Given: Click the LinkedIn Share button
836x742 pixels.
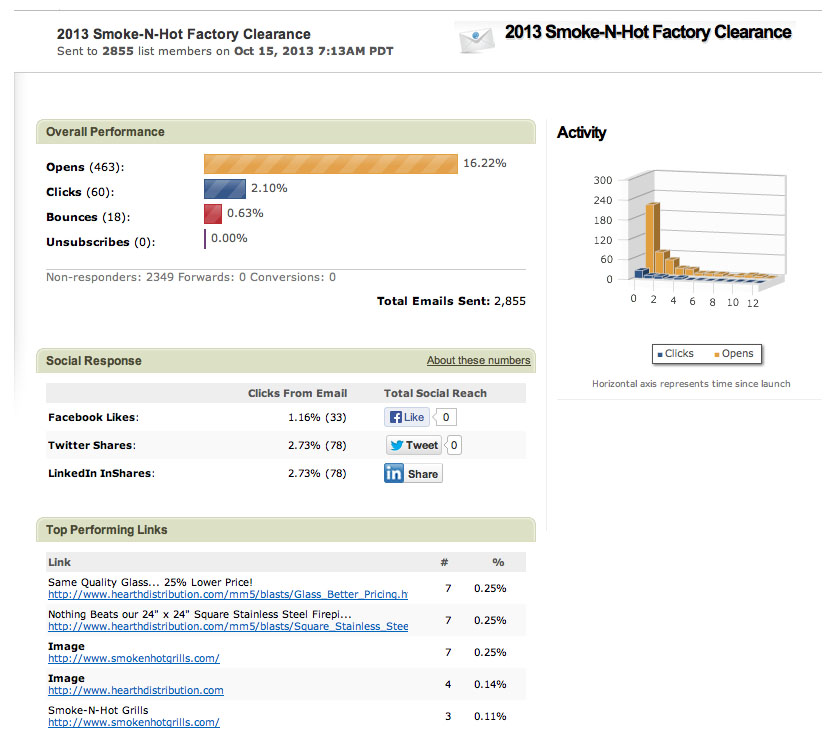Looking at the screenshot, I should pos(413,473).
